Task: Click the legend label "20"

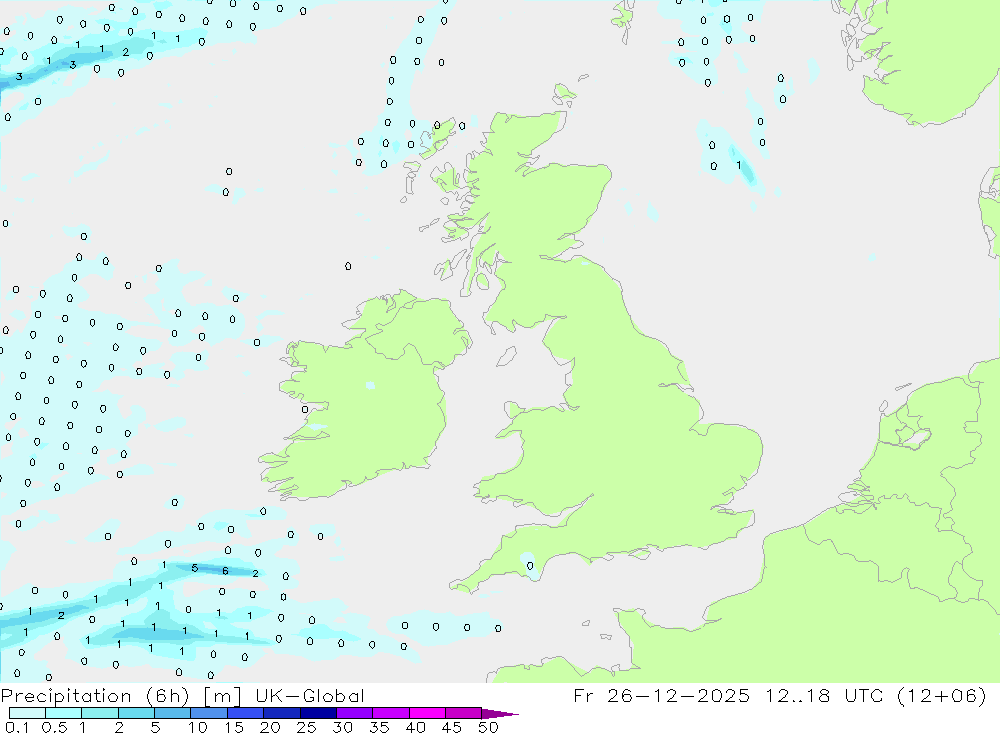Action: coord(270,727)
